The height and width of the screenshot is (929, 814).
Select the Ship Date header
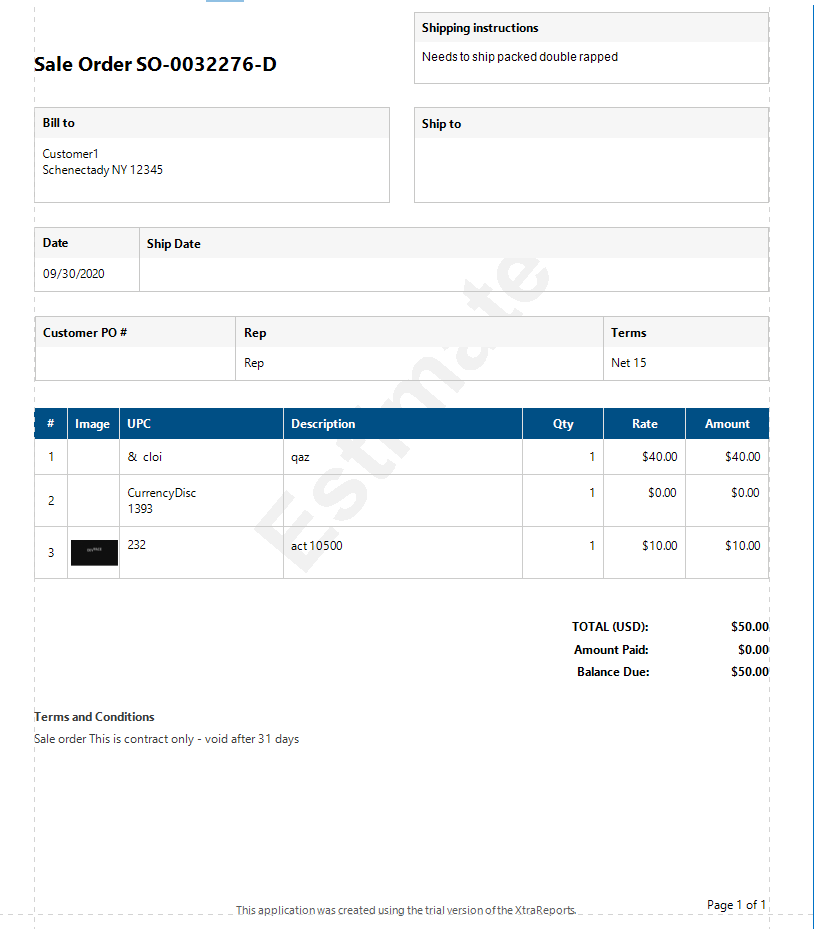click(x=174, y=244)
